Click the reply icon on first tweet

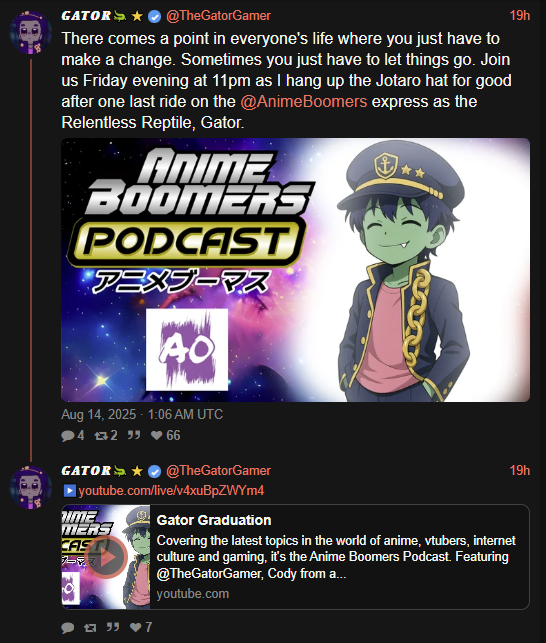(x=68, y=436)
